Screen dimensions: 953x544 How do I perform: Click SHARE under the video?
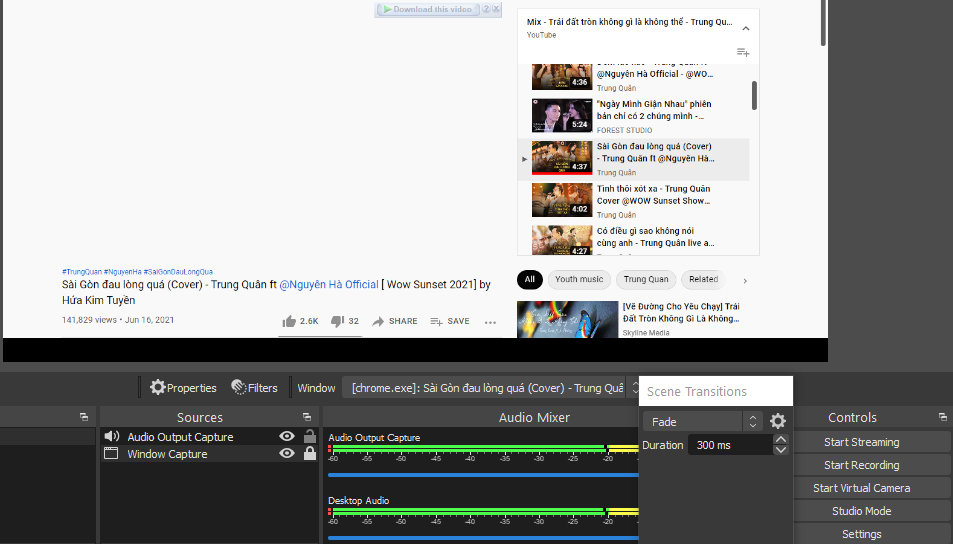(394, 321)
